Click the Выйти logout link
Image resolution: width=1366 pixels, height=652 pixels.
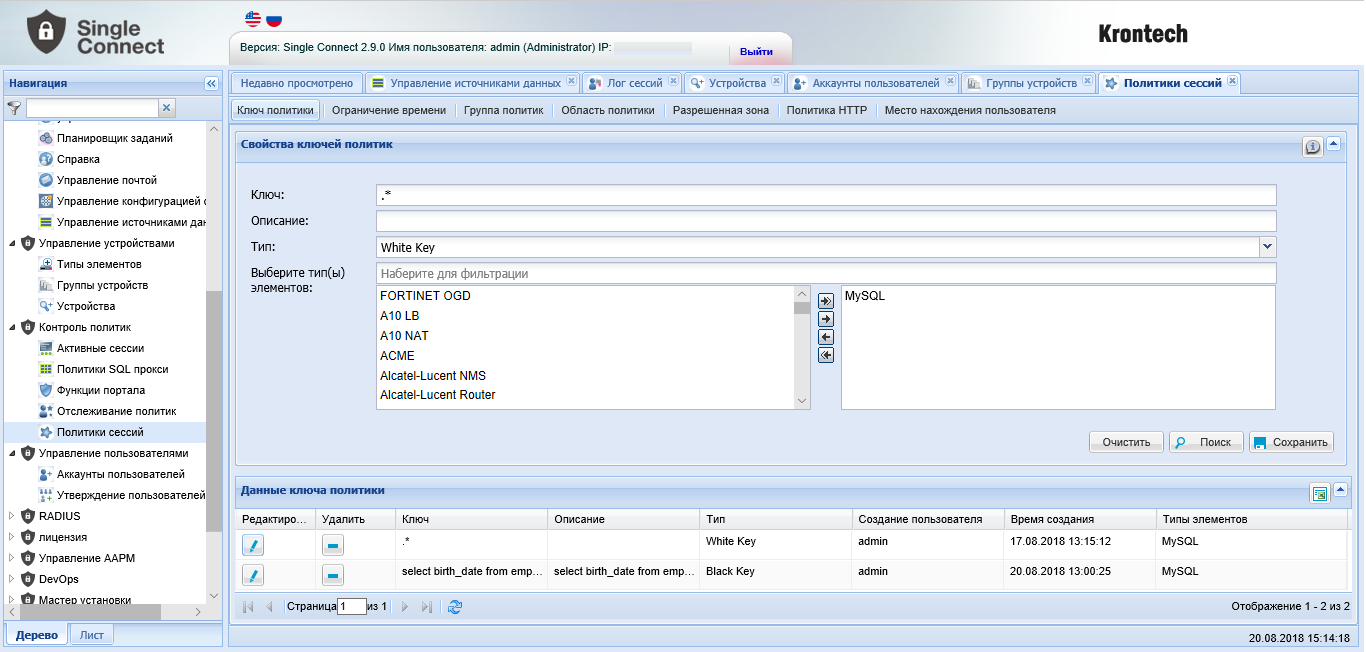(756, 51)
